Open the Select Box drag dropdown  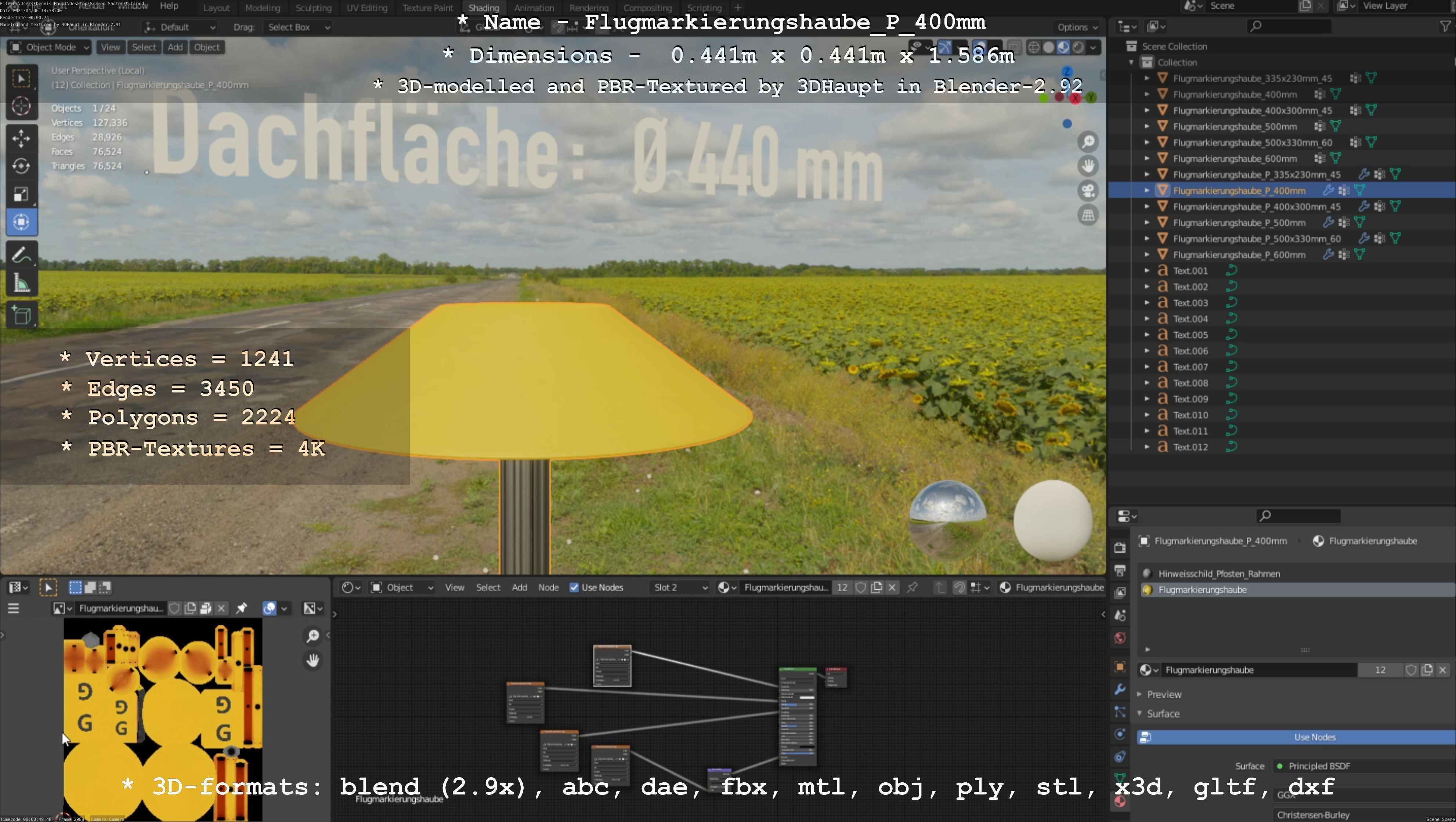(297, 27)
